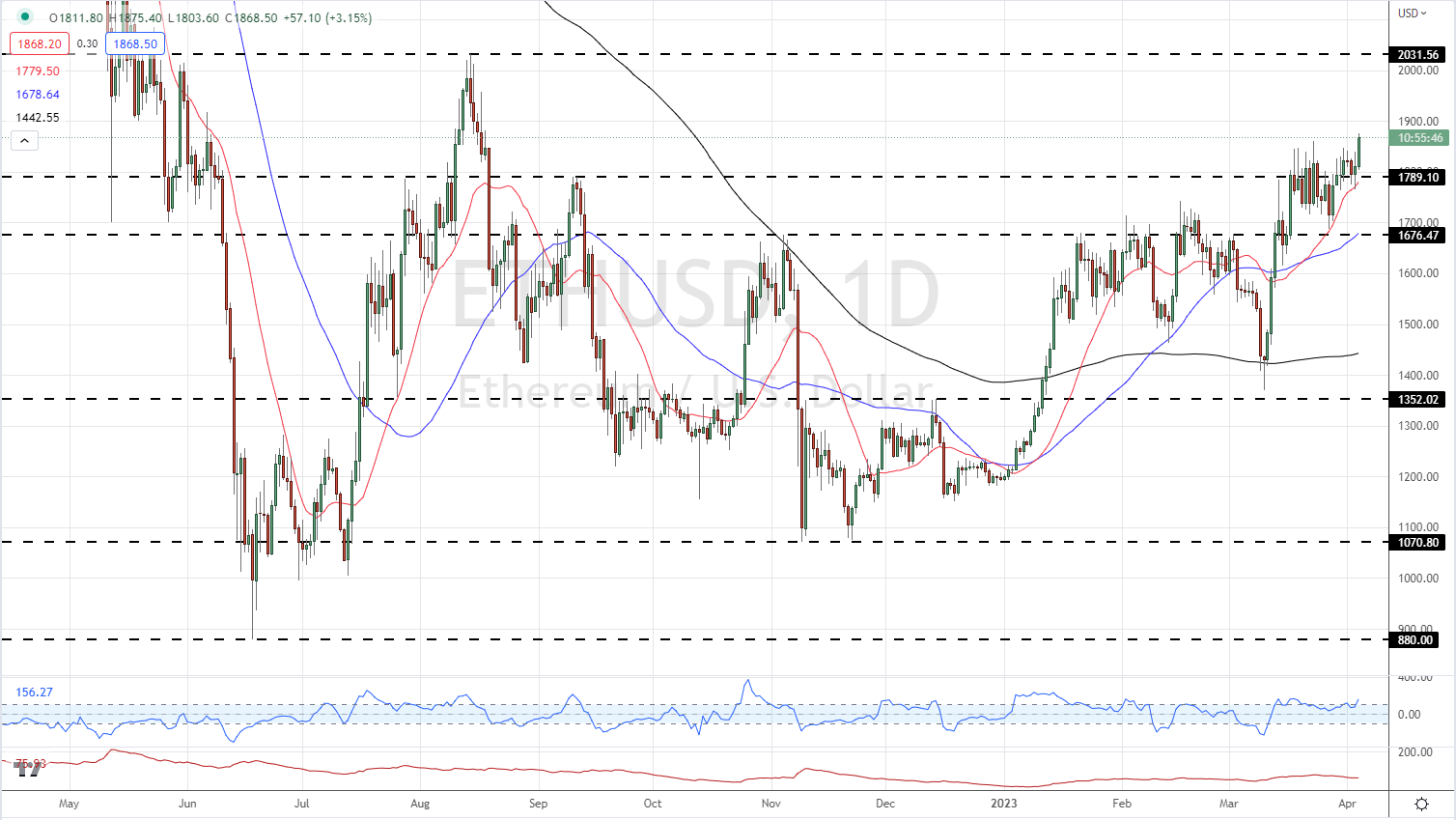This screenshot has width=1456, height=820.
Task: Click the 400.00 indicator scale label
Action: coord(1415,677)
